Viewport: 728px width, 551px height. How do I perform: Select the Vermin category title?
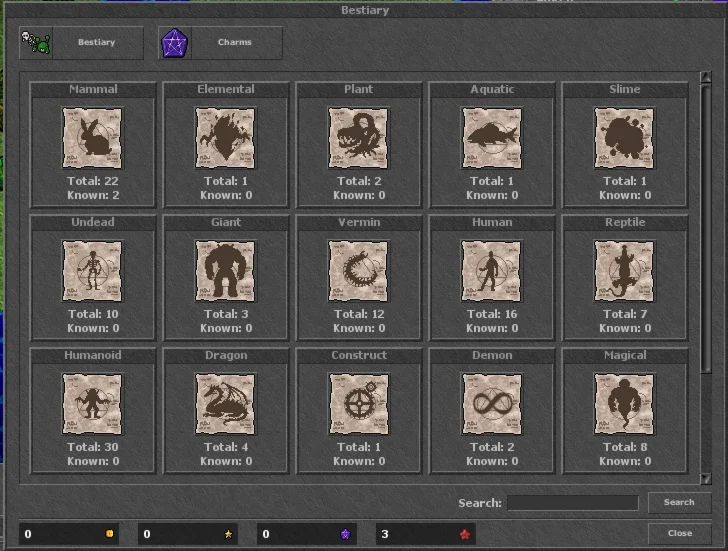(x=359, y=222)
